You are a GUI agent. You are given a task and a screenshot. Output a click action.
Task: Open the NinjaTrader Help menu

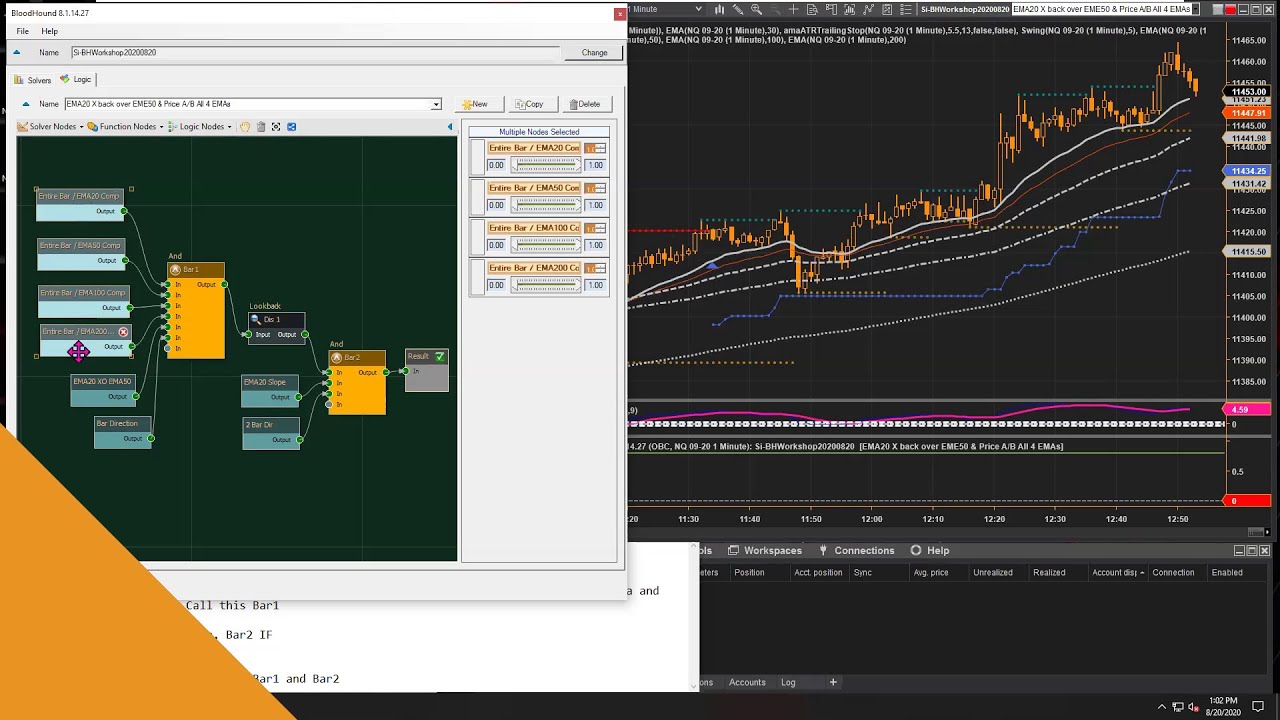point(930,551)
